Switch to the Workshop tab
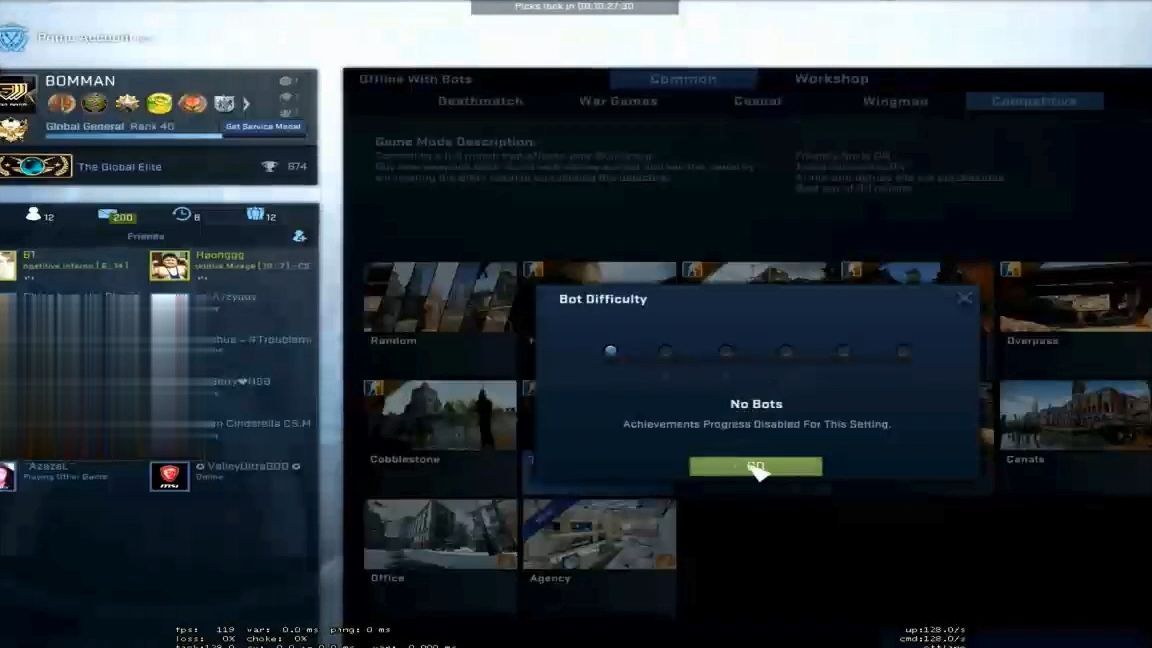This screenshot has height=648, width=1152. click(831, 79)
